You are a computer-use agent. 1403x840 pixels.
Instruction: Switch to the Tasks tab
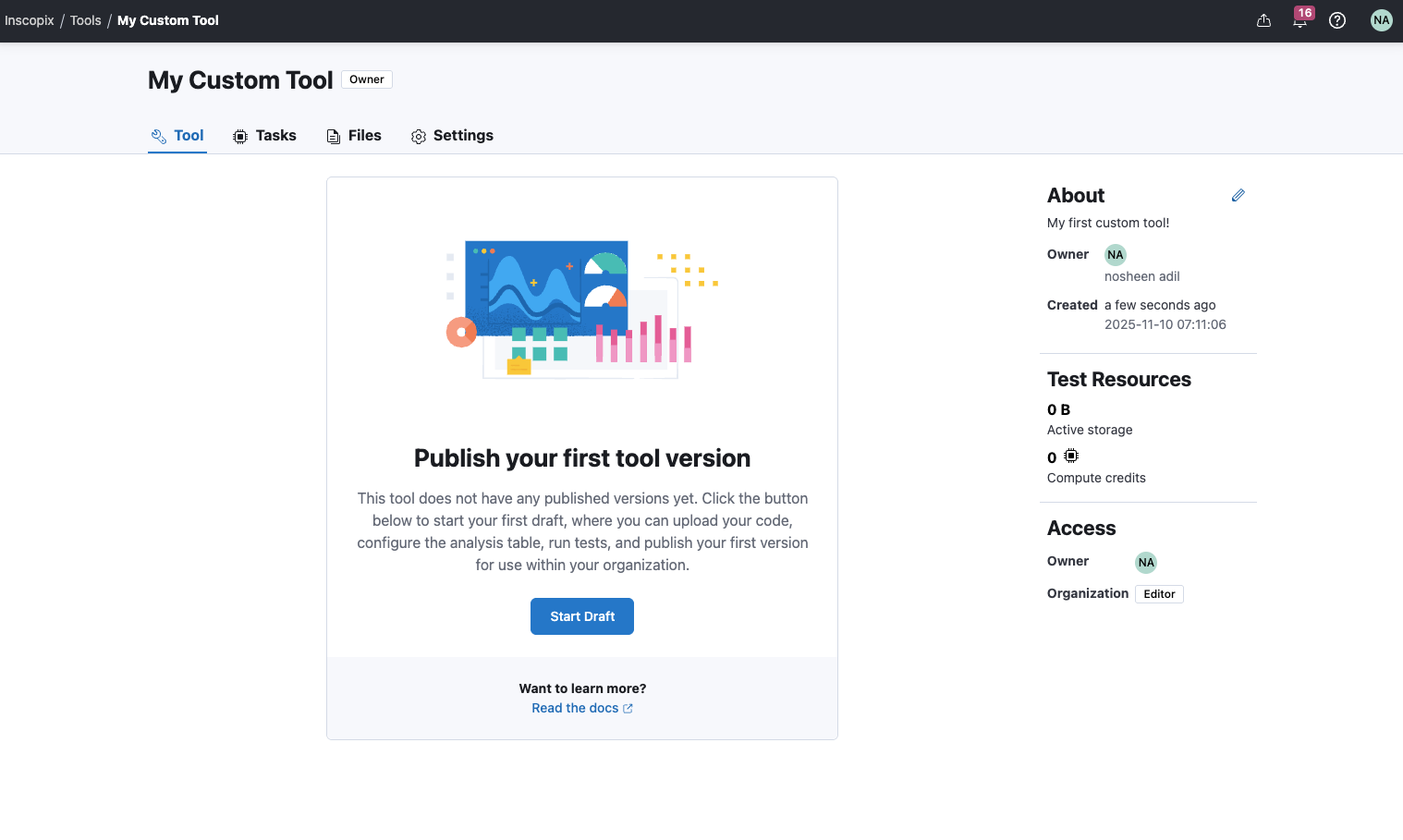click(264, 136)
